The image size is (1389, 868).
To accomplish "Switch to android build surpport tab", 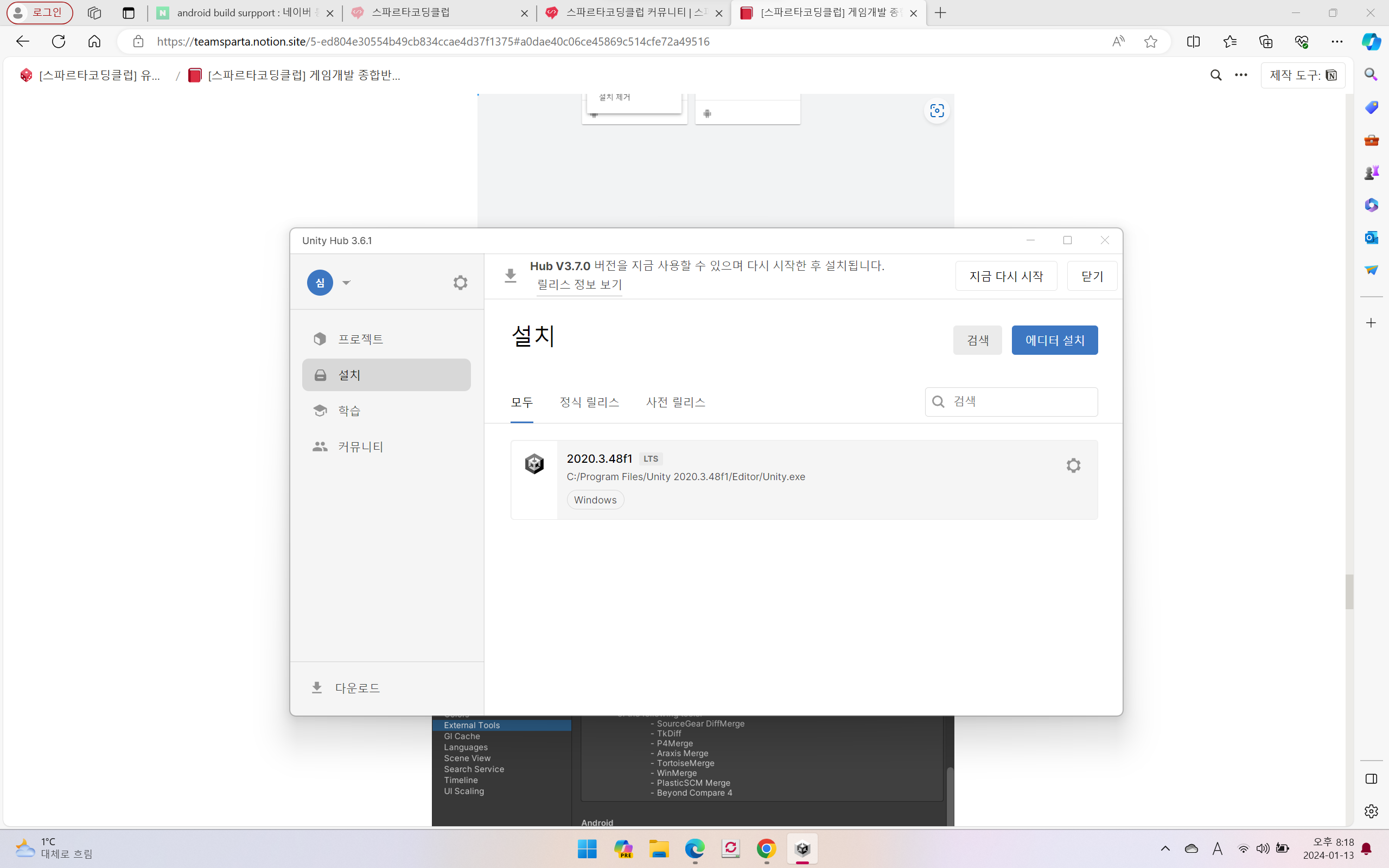I will [245, 13].
